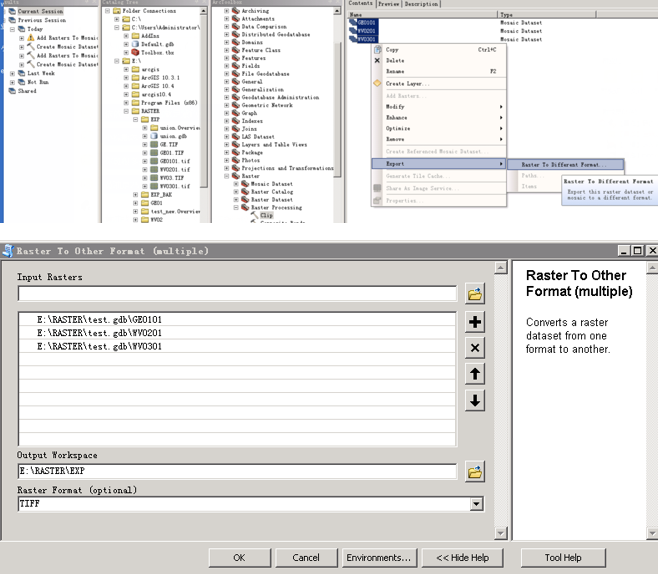Click the union.gdb geodatabase icon
The image size is (658, 574).
pos(154,136)
